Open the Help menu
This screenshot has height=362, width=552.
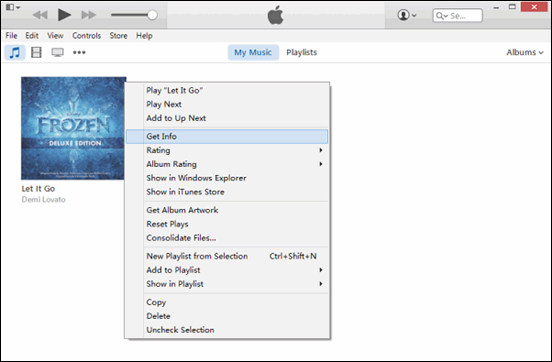[144, 36]
